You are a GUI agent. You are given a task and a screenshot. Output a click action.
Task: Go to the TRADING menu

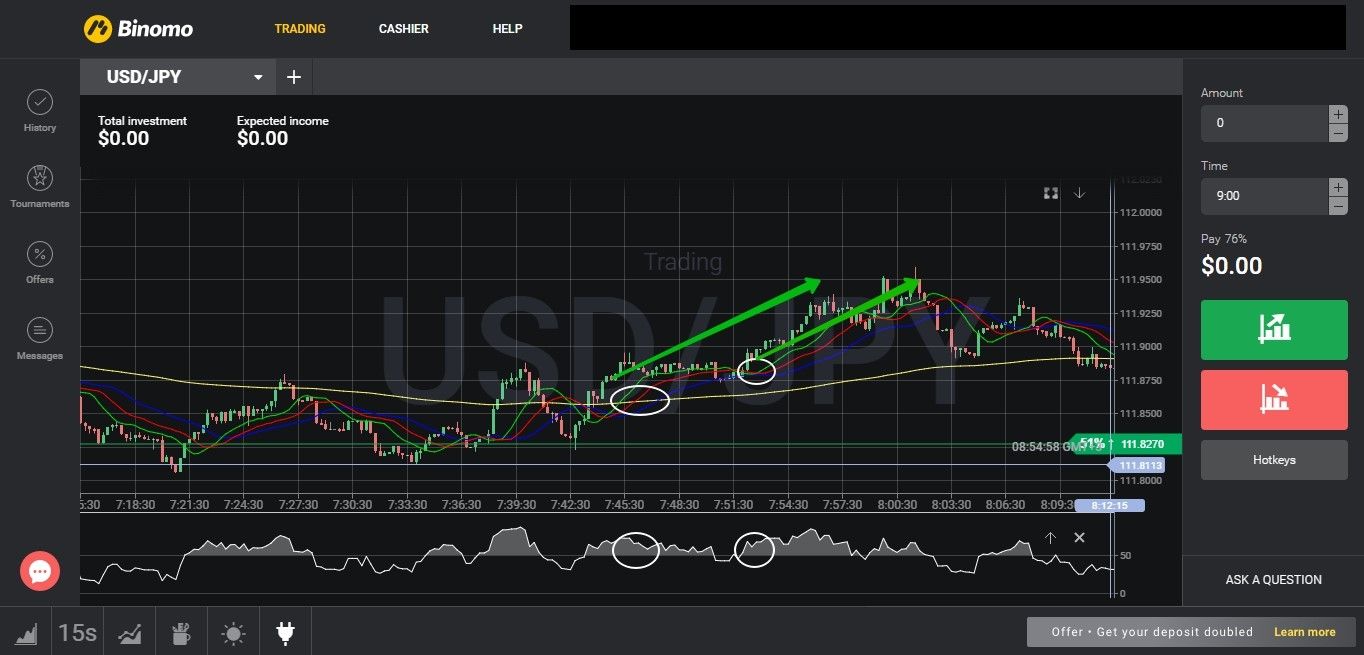300,28
